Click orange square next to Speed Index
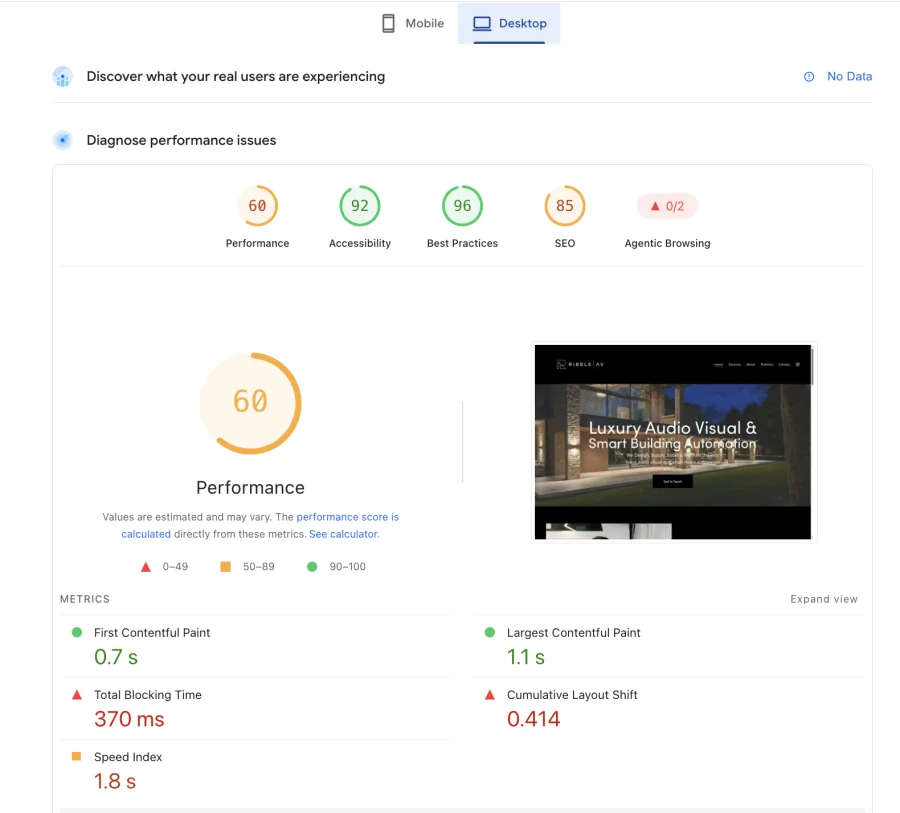 (x=76, y=756)
